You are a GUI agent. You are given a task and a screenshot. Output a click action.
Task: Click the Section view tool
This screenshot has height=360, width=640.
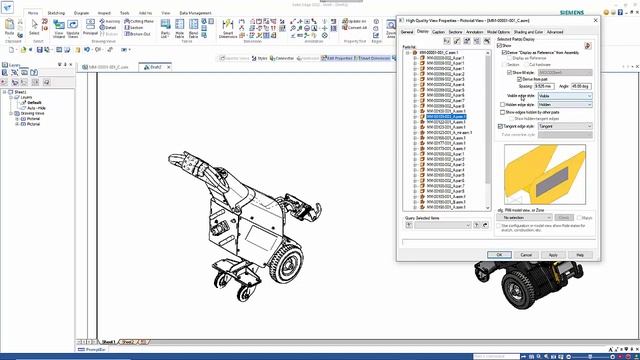134,27
